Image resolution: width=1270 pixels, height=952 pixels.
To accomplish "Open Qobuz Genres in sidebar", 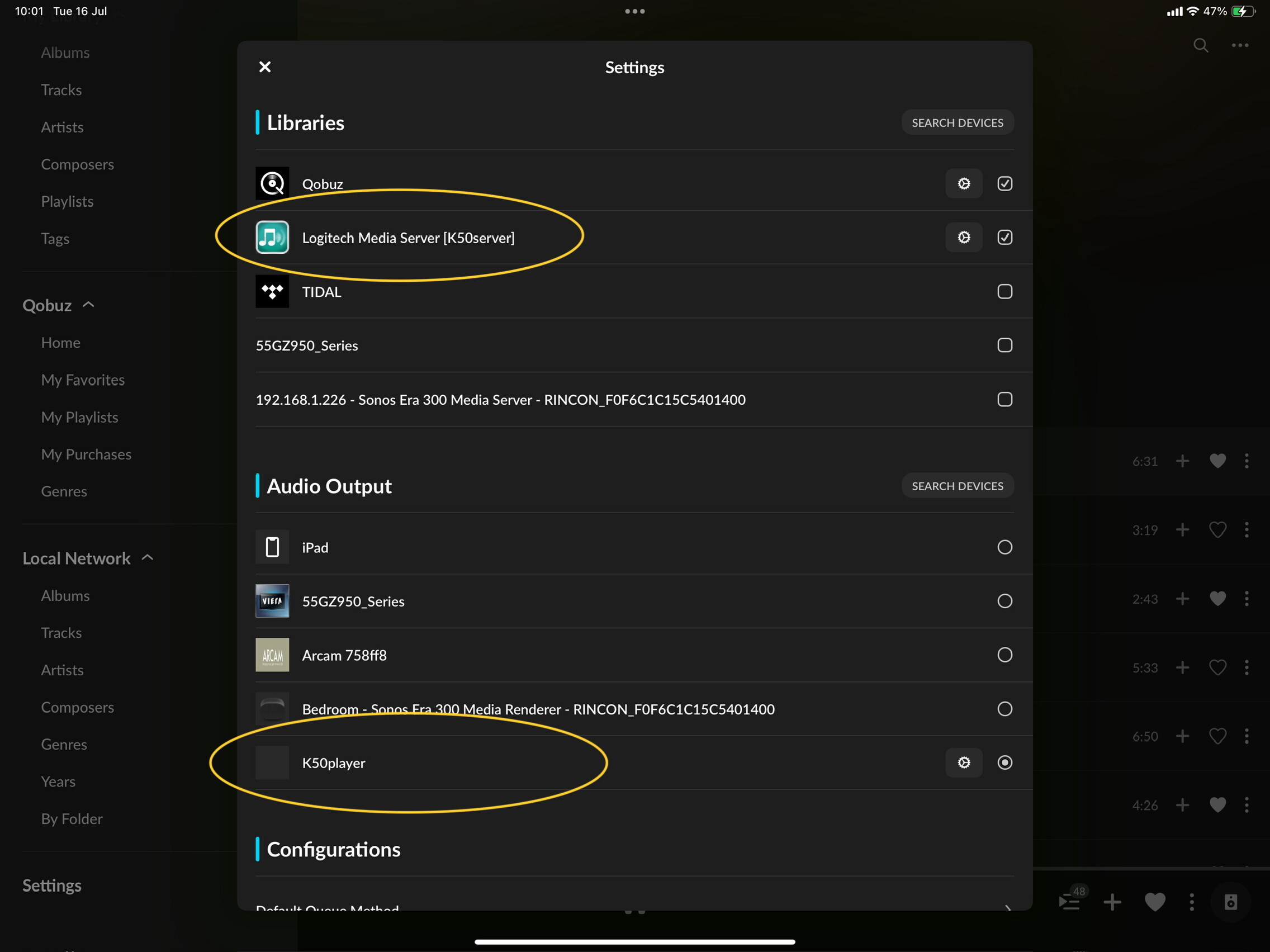I will tap(64, 491).
